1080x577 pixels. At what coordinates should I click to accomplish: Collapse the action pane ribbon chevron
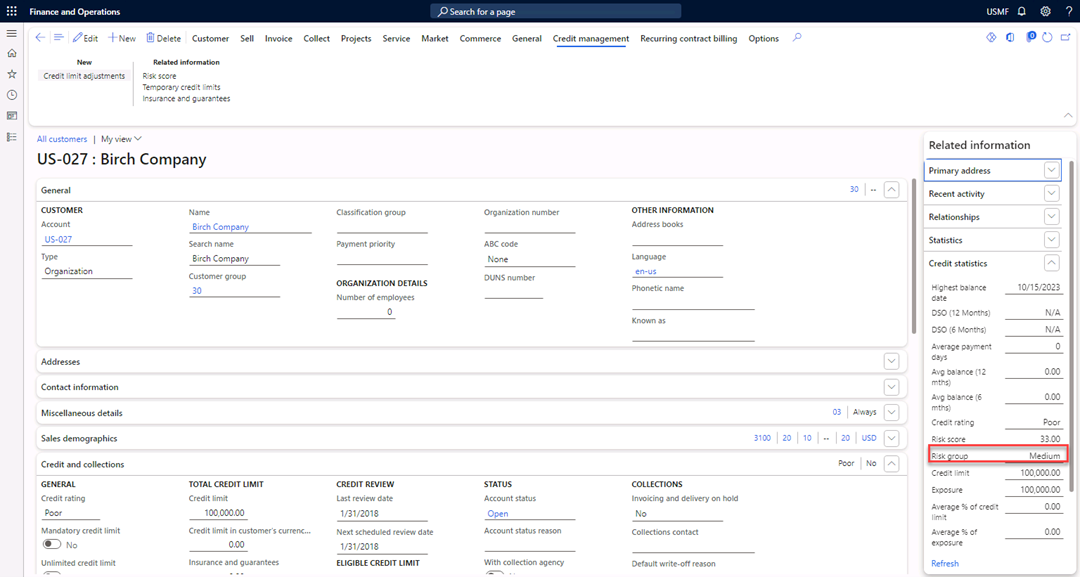pos(1068,116)
